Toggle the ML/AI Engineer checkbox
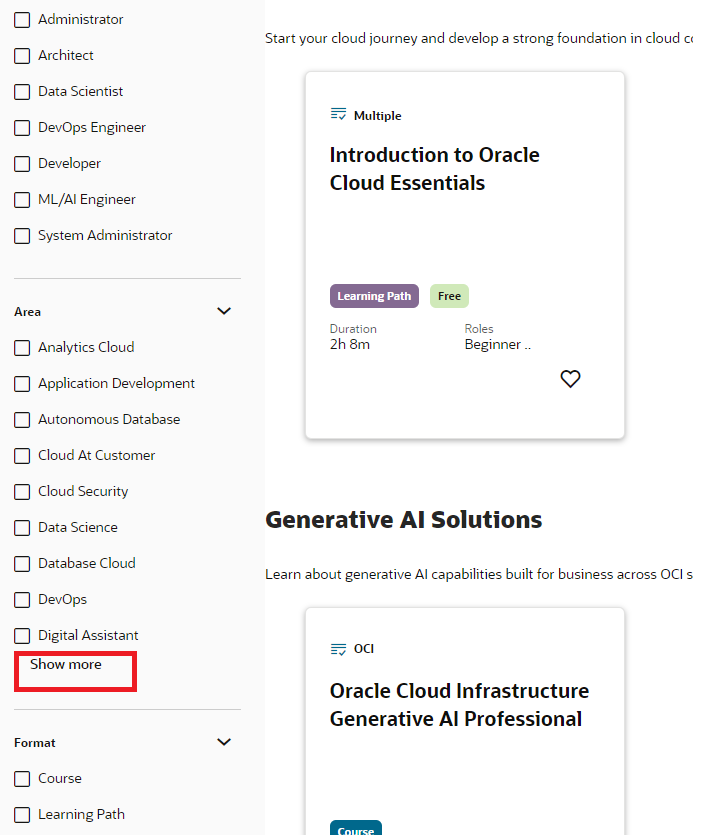Viewport: 706px width, 835px height. tap(22, 200)
